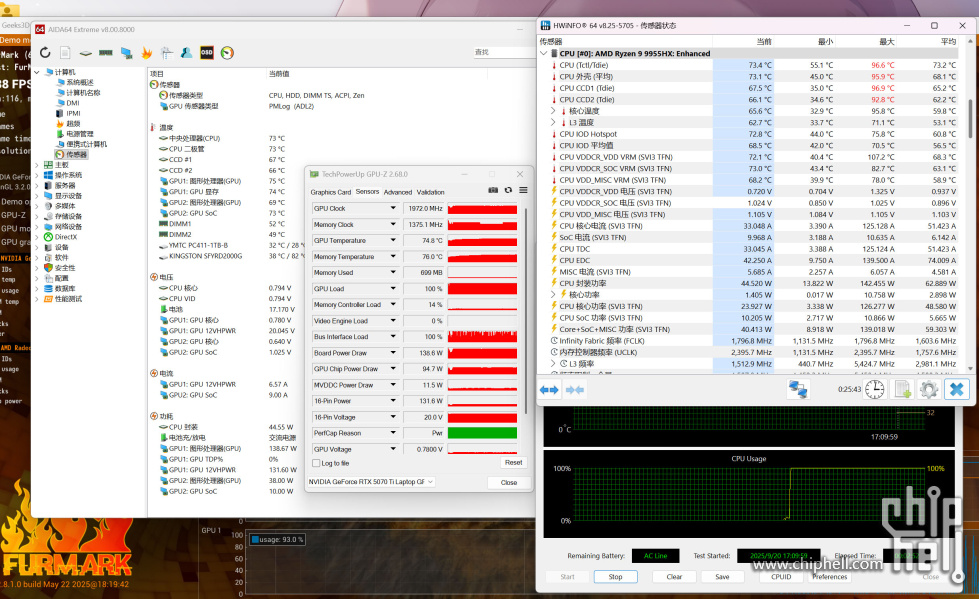Screen dimensions: 979x599
Task: Click the AIDA64 sensor gauge toolbar icon
Action: click(227, 53)
